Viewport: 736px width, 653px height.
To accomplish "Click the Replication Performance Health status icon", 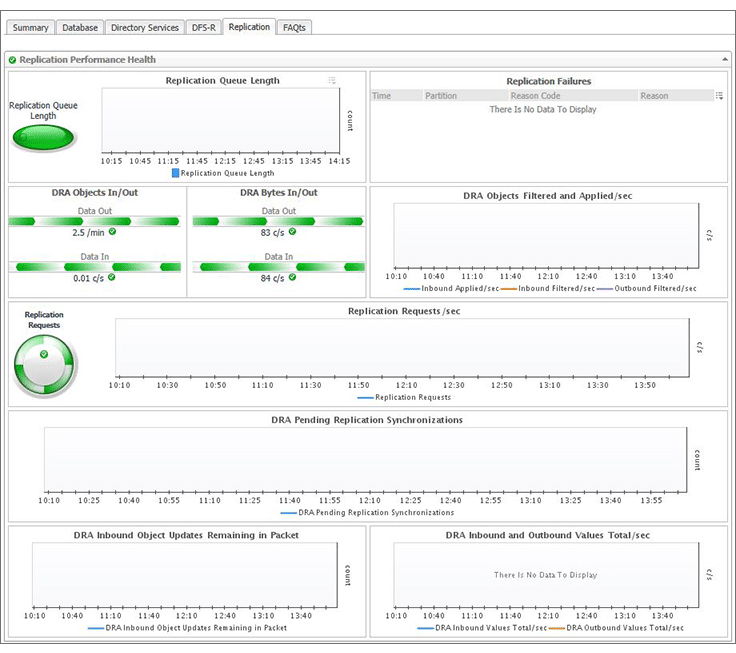I will tap(12, 60).
